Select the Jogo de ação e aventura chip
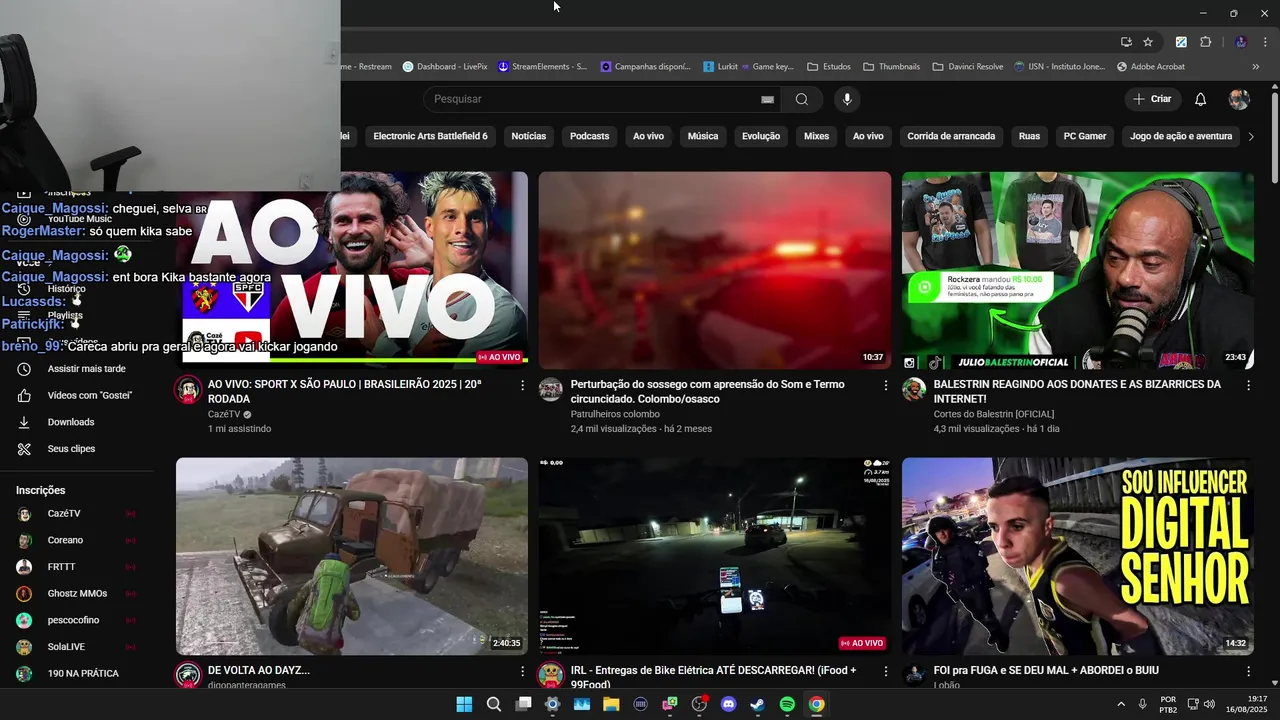 [1181, 136]
